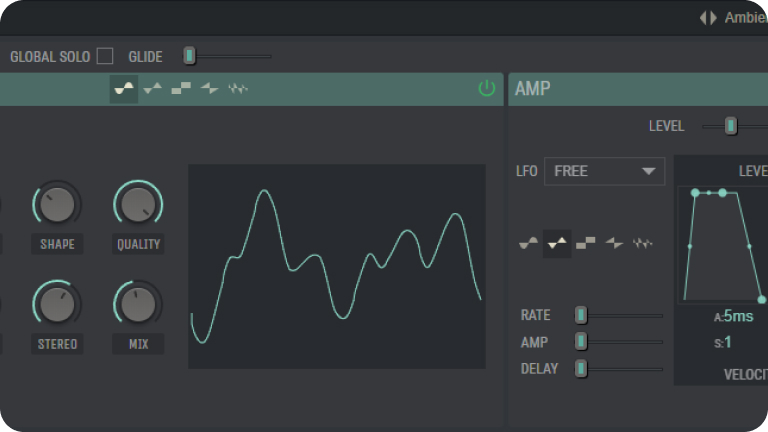Enable the Global Solo checkbox

105,56
